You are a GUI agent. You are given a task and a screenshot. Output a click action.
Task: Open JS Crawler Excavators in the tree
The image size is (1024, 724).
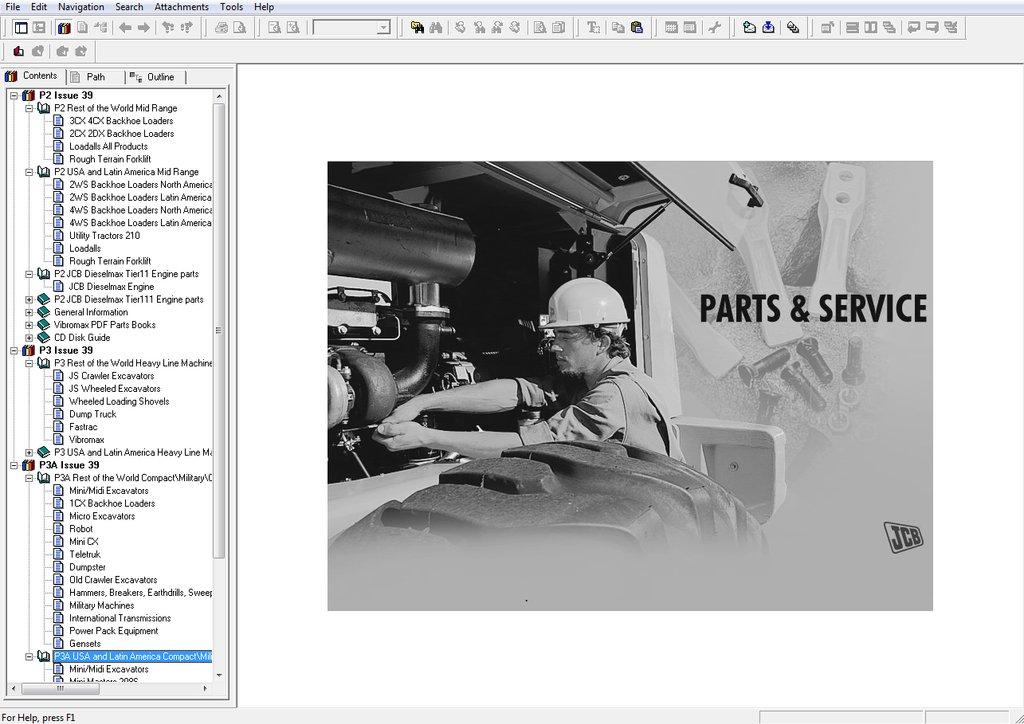point(111,376)
